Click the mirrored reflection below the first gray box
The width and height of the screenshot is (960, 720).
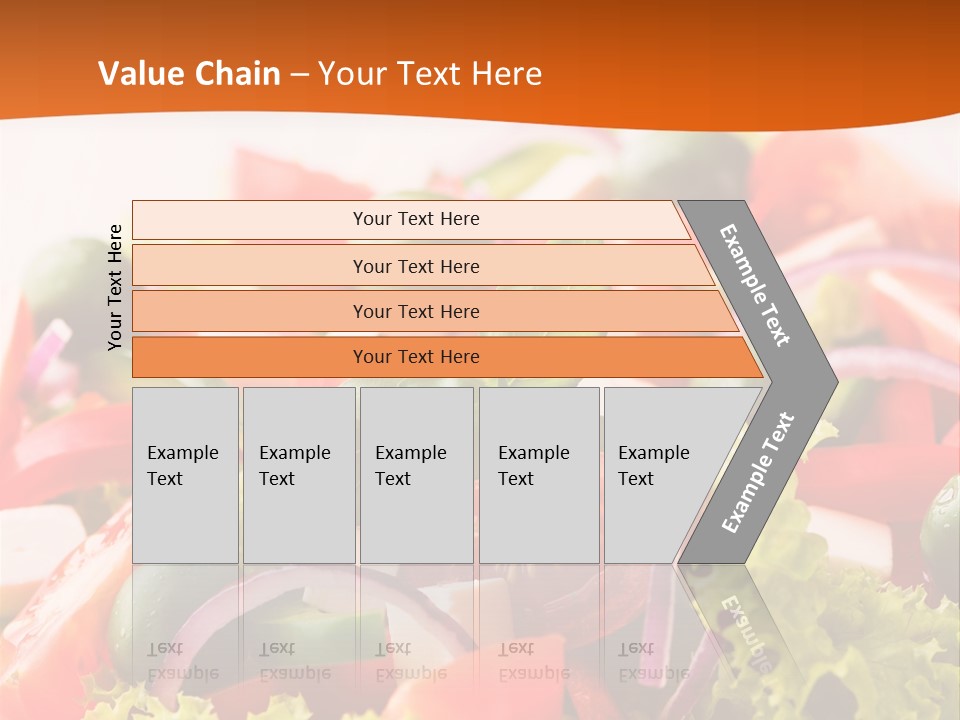click(183, 660)
